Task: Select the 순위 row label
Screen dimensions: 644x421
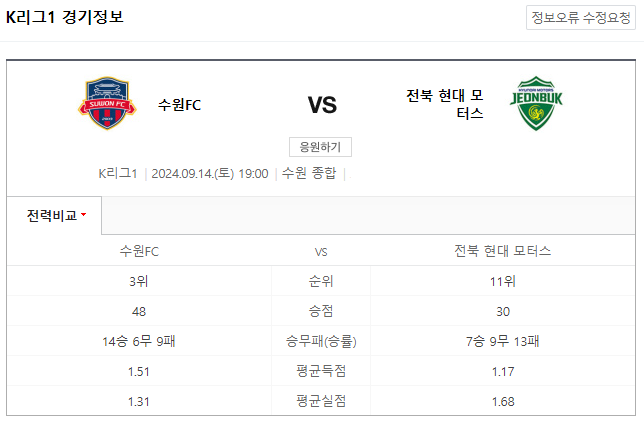Action: coord(321,281)
